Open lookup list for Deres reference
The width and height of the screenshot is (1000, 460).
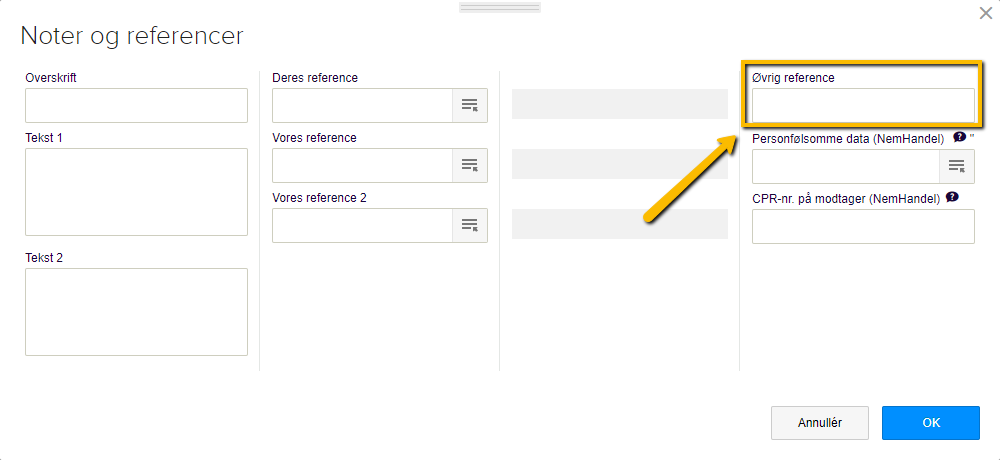(x=470, y=105)
